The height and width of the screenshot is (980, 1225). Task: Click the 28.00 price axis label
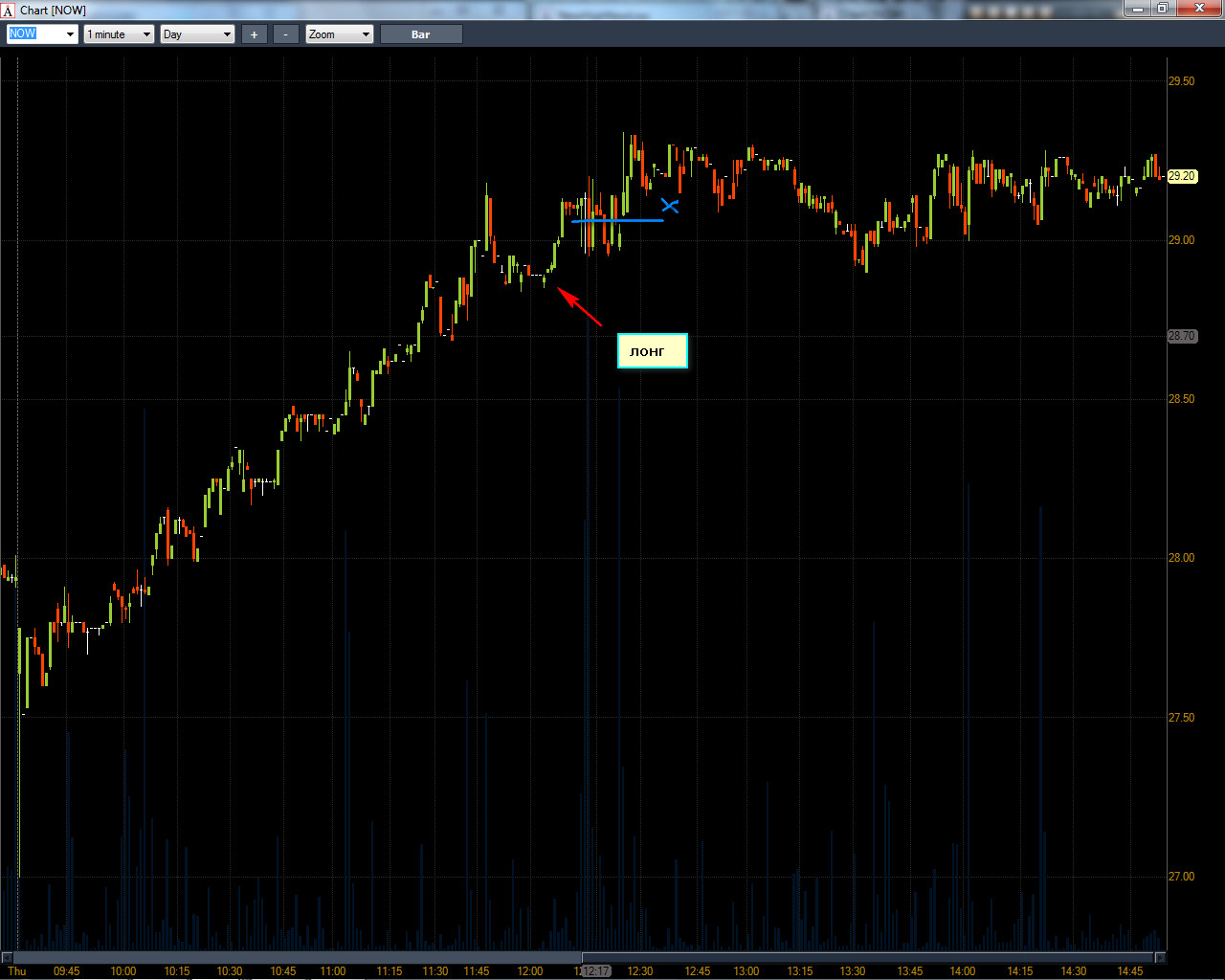click(1181, 558)
